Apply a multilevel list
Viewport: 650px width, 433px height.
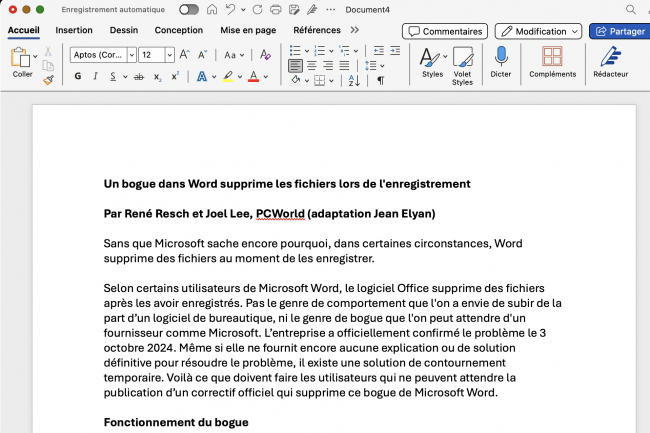coord(344,51)
